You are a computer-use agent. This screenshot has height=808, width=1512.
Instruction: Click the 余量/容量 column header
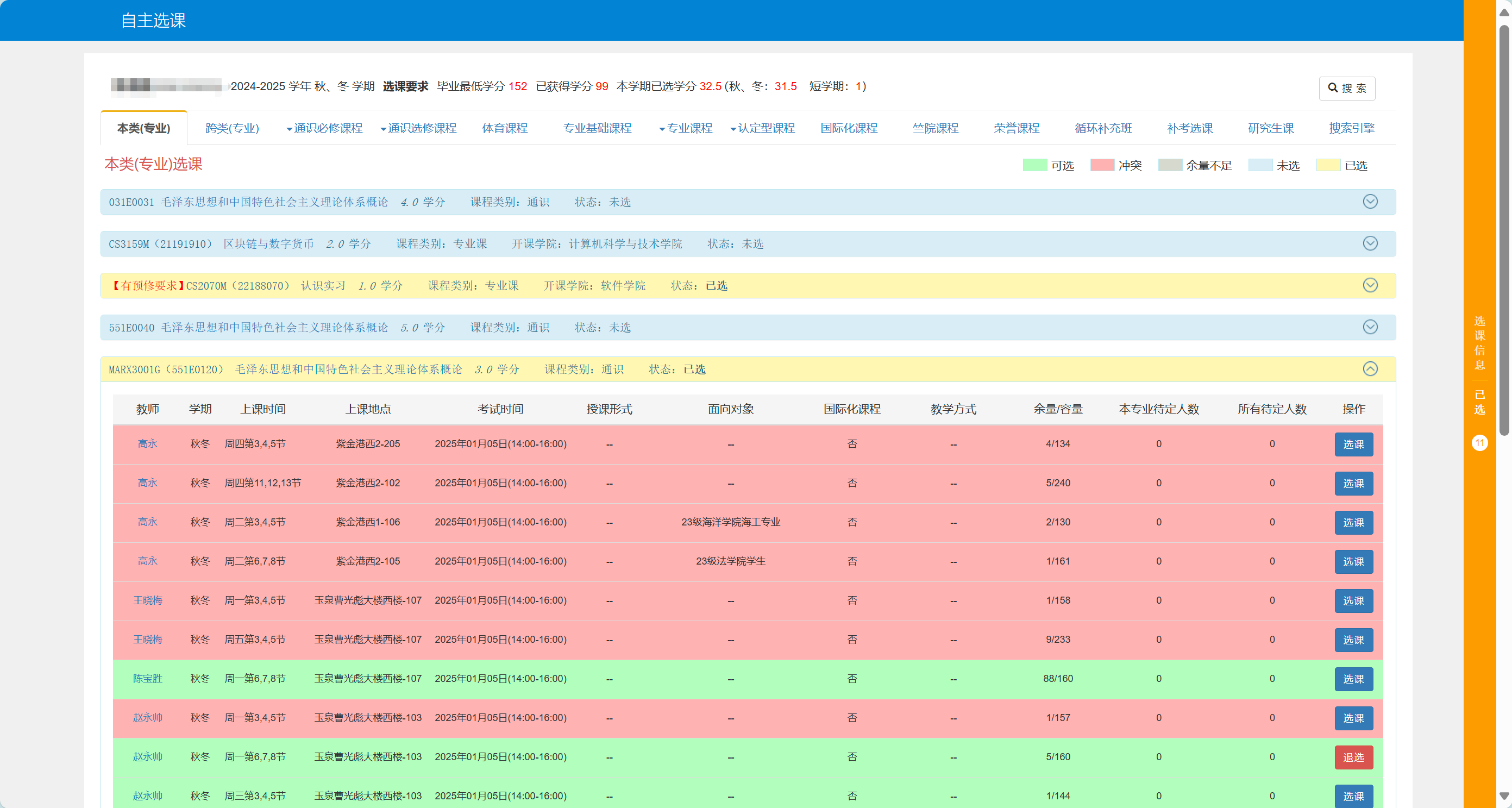click(1058, 409)
